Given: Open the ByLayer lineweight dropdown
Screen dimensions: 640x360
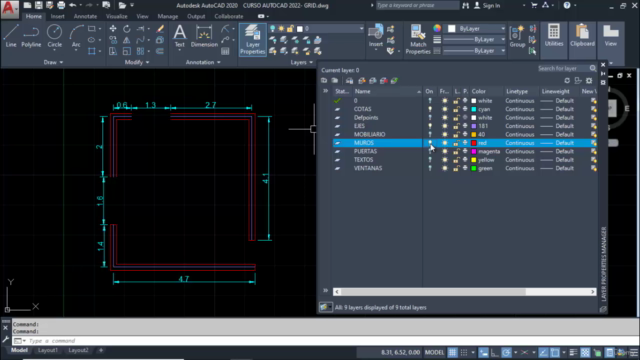Looking at the screenshot, I should coord(503,40).
